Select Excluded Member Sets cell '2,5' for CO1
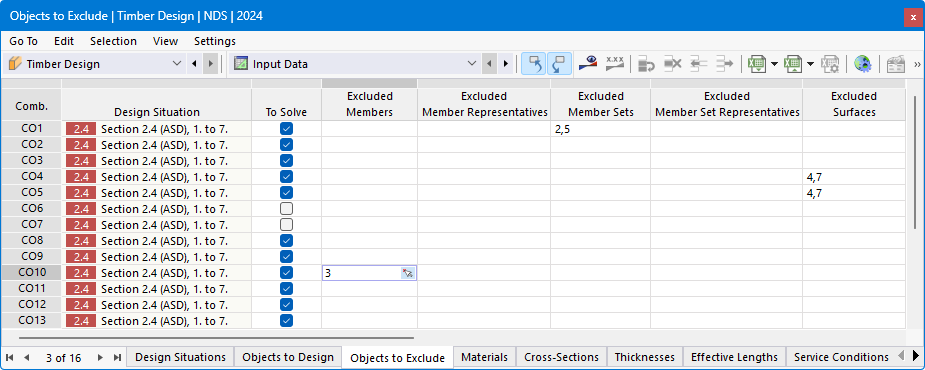The width and height of the screenshot is (925, 370). [x=601, y=129]
